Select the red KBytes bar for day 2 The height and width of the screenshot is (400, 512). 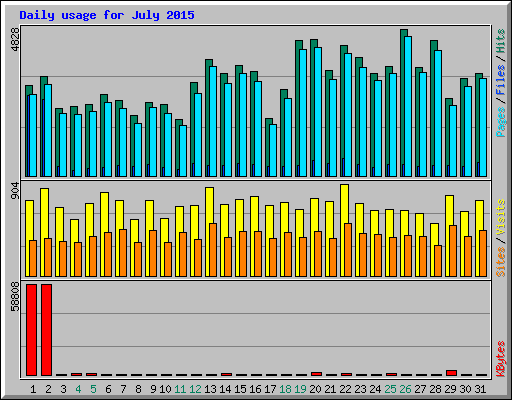point(46,330)
